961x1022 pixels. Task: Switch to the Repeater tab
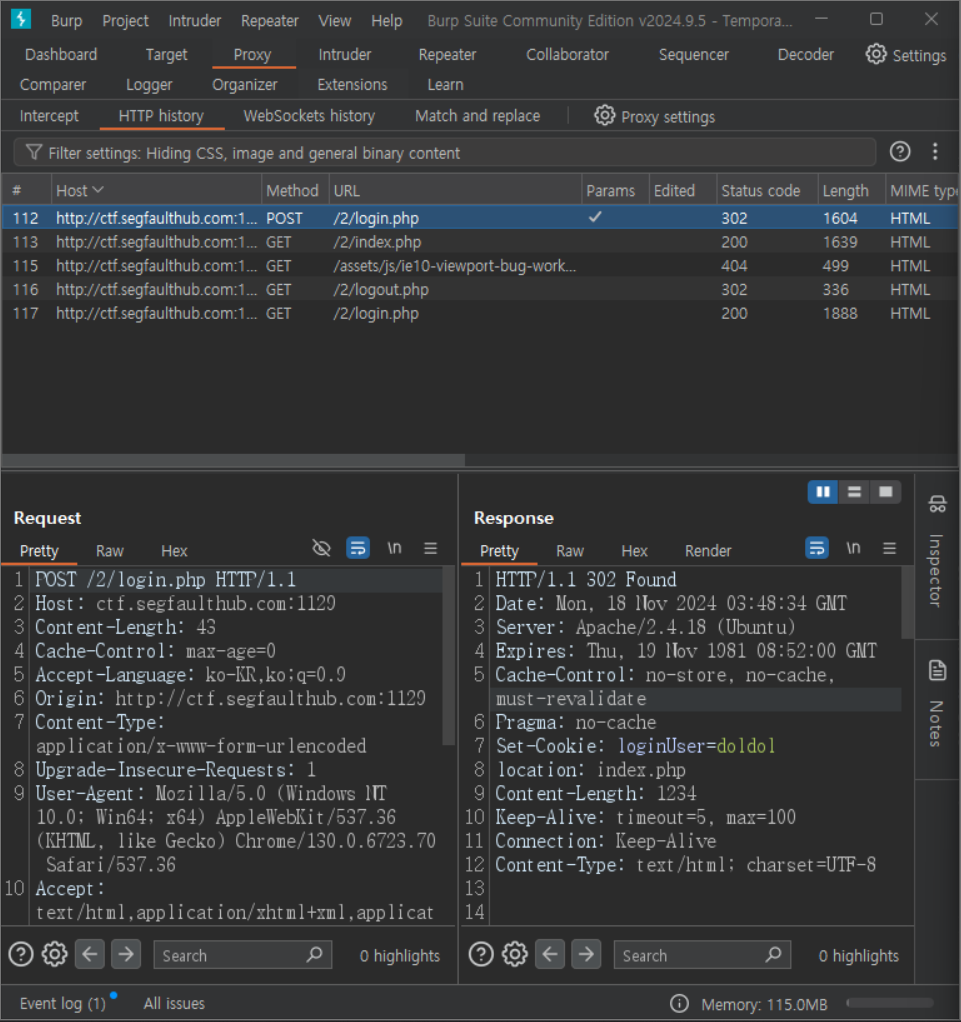[447, 55]
